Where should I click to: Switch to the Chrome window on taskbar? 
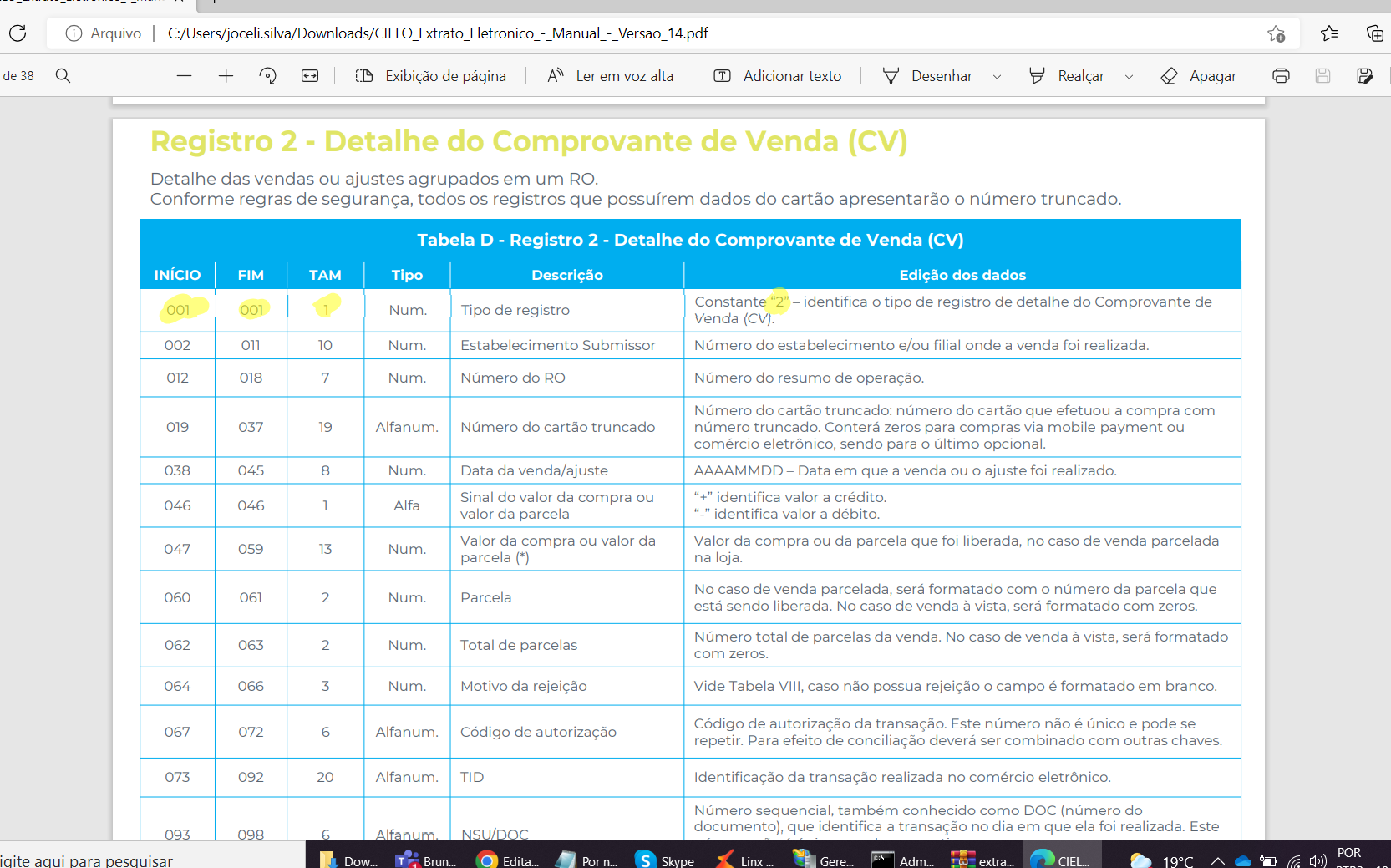[507, 858]
